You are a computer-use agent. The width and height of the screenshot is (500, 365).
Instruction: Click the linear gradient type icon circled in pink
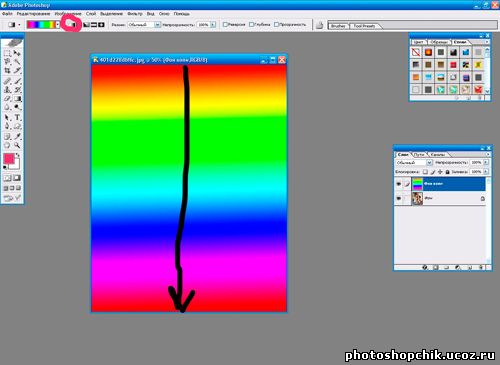tap(71, 24)
